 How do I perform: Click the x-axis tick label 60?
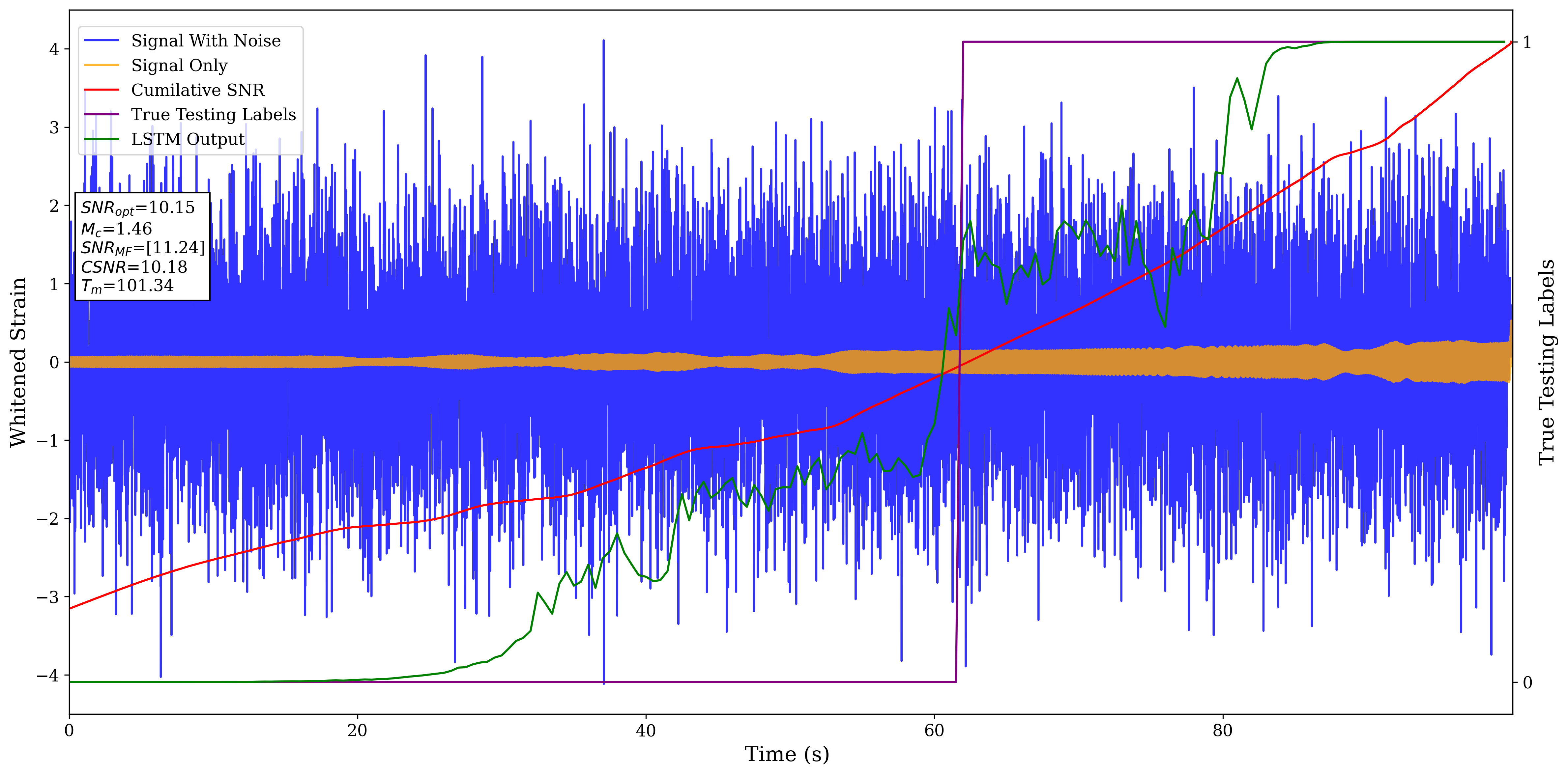click(x=934, y=731)
